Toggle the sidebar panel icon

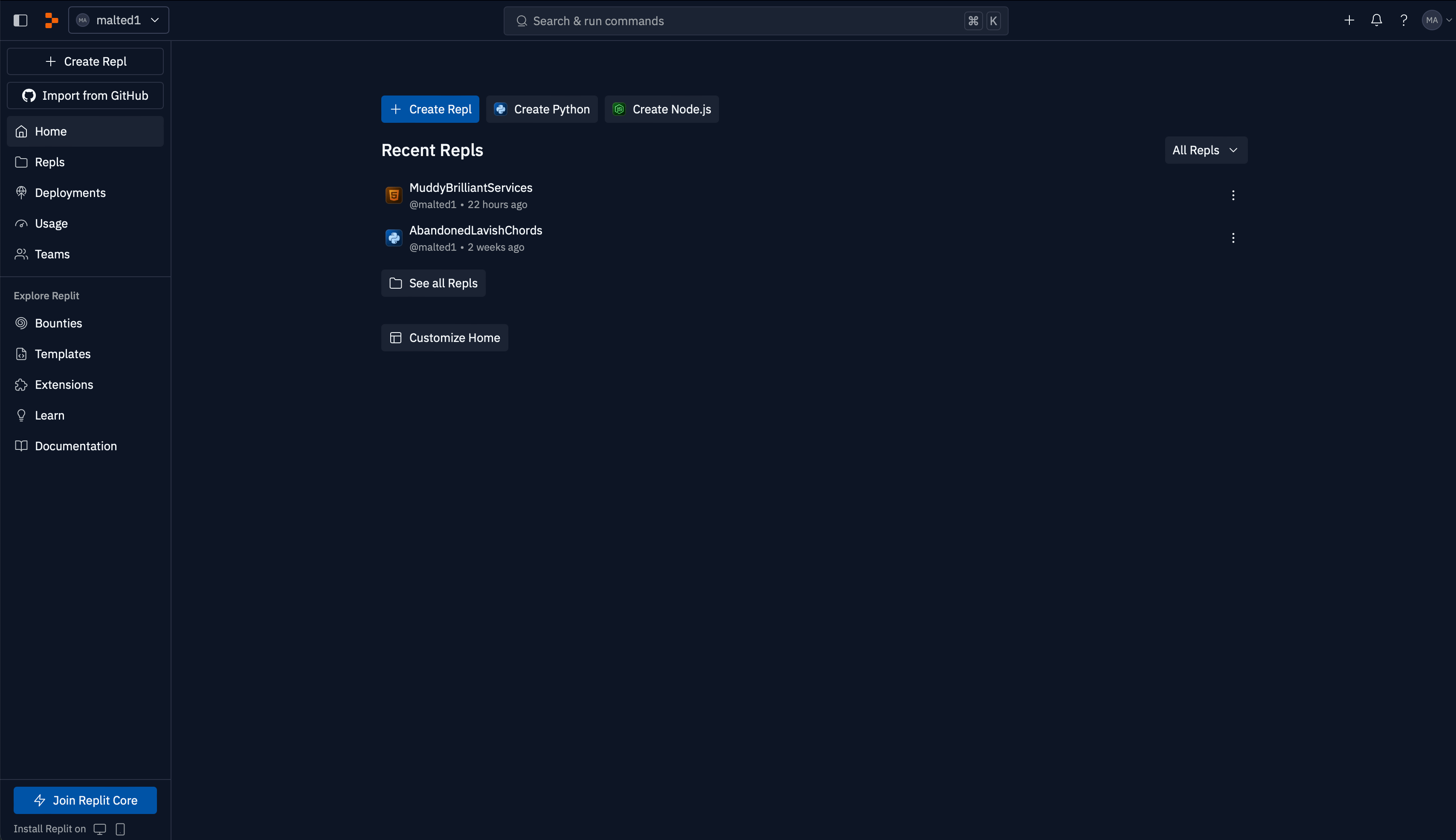click(x=20, y=20)
